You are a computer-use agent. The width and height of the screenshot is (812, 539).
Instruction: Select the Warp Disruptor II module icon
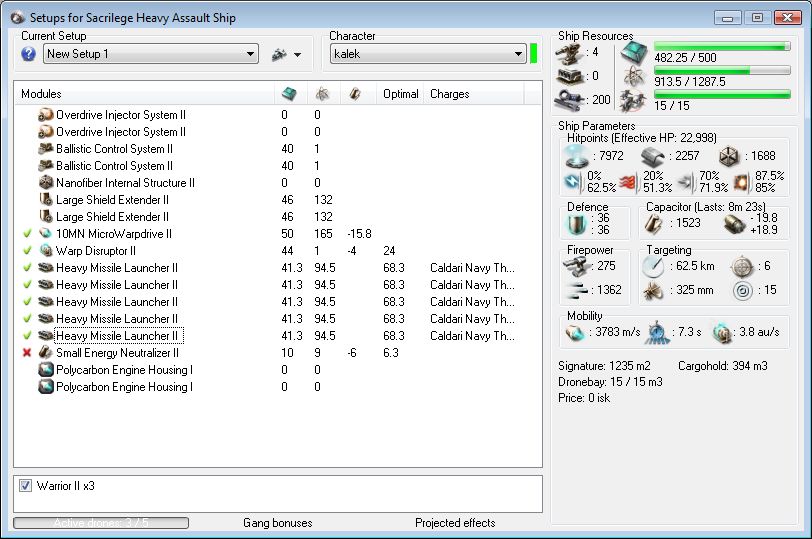[x=46, y=251]
